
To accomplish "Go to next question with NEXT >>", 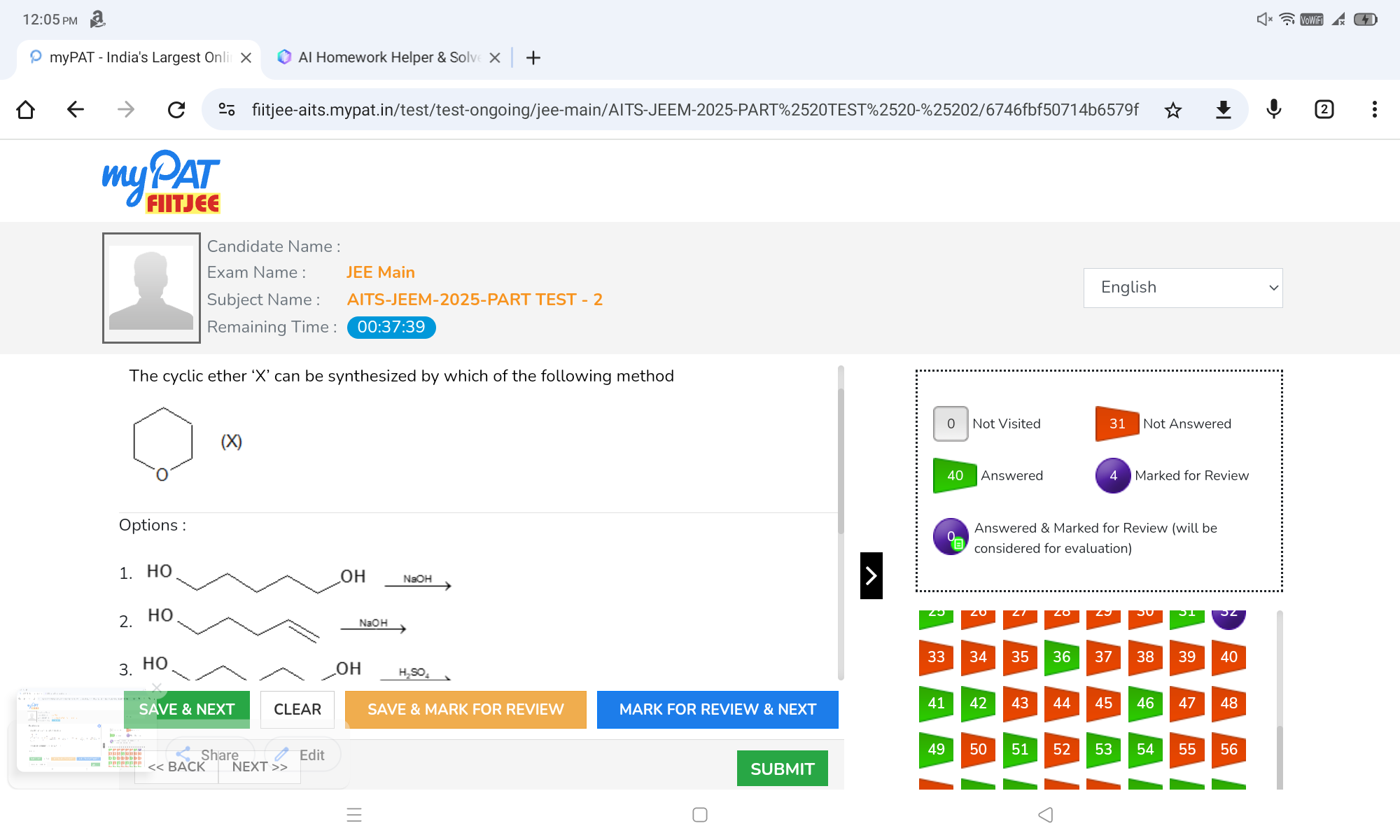I will pyautogui.click(x=260, y=767).
